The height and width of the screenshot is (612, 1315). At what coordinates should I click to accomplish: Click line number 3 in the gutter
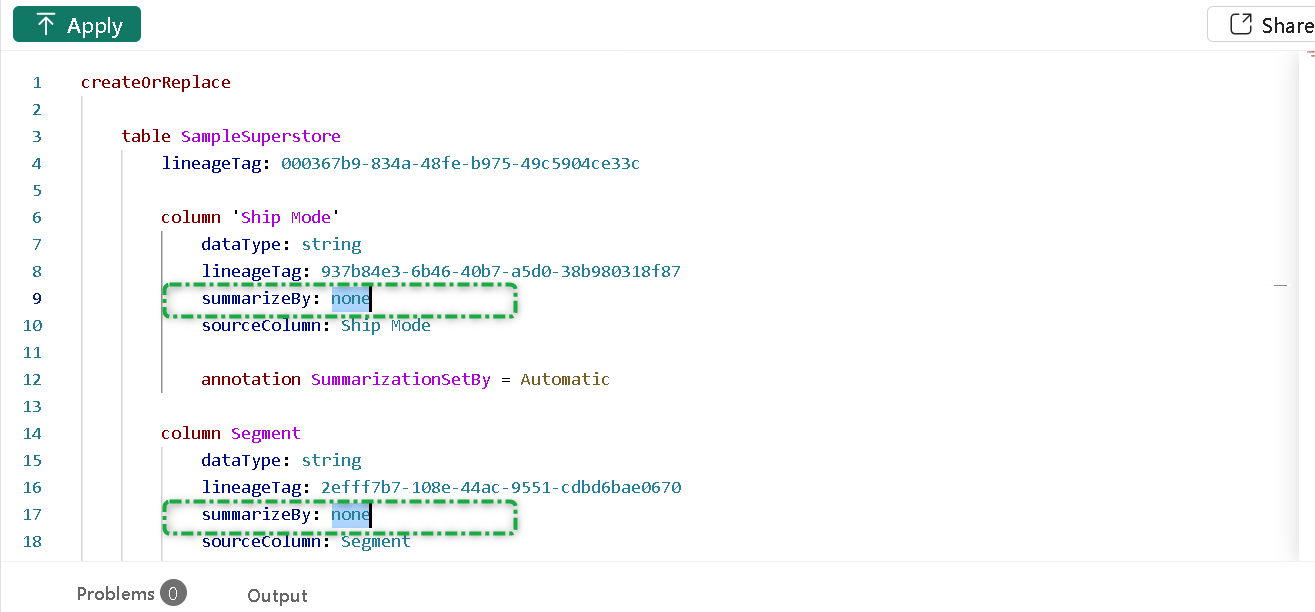(x=37, y=136)
